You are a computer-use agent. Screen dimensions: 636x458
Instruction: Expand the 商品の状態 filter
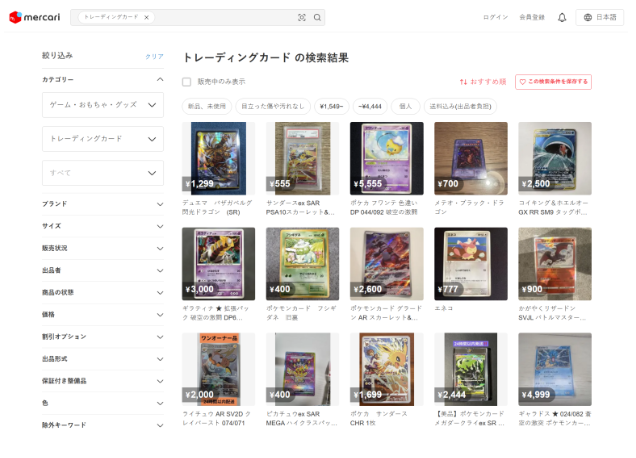click(103, 292)
